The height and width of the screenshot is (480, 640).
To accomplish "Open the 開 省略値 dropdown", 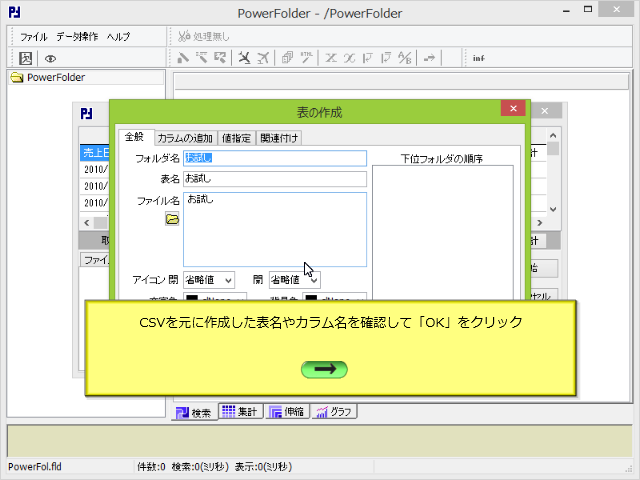I will pyautogui.click(x=294, y=280).
